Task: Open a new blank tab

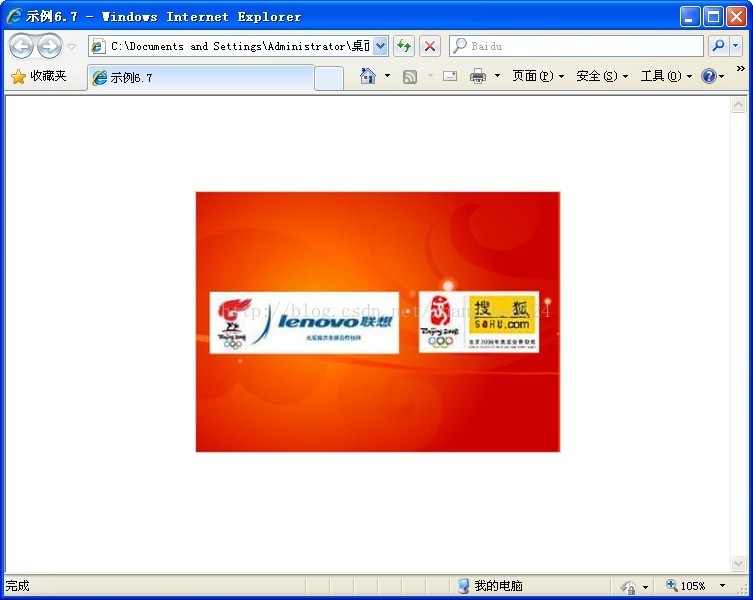Action: click(x=329, y=78)
